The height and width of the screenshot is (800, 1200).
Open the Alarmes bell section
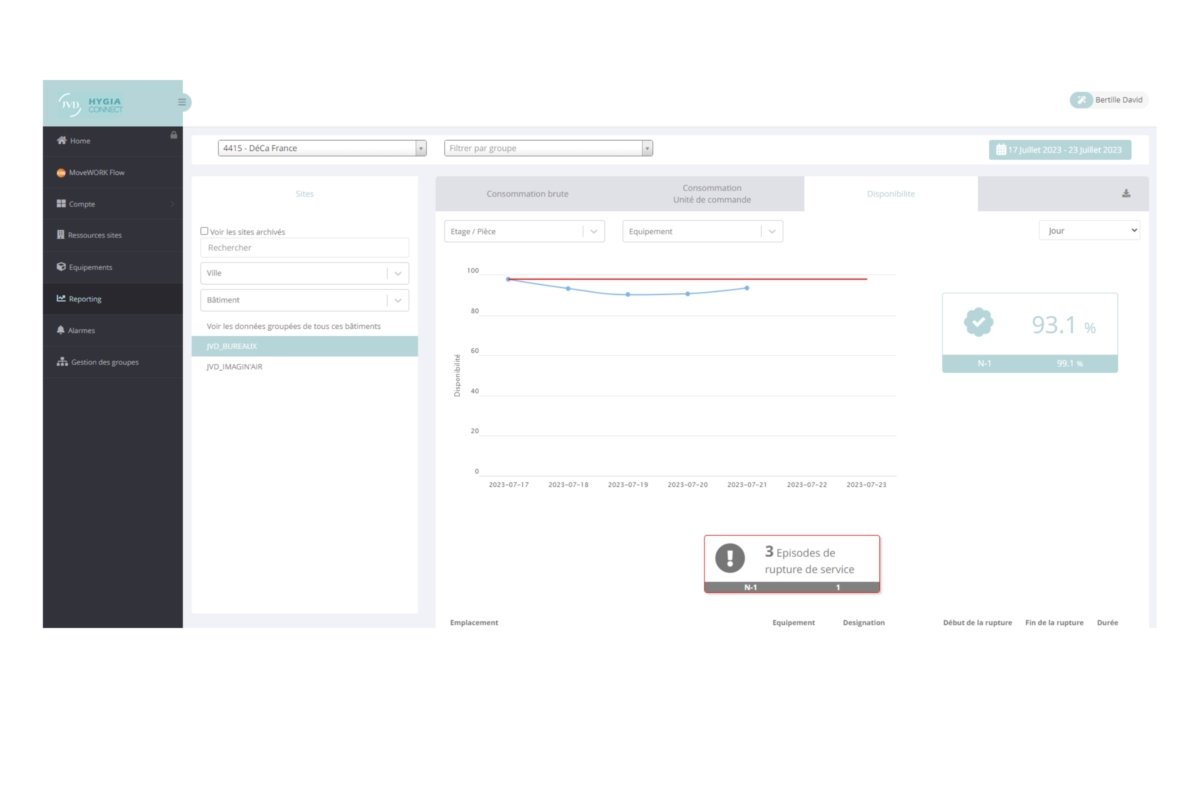tap(81, 330)
